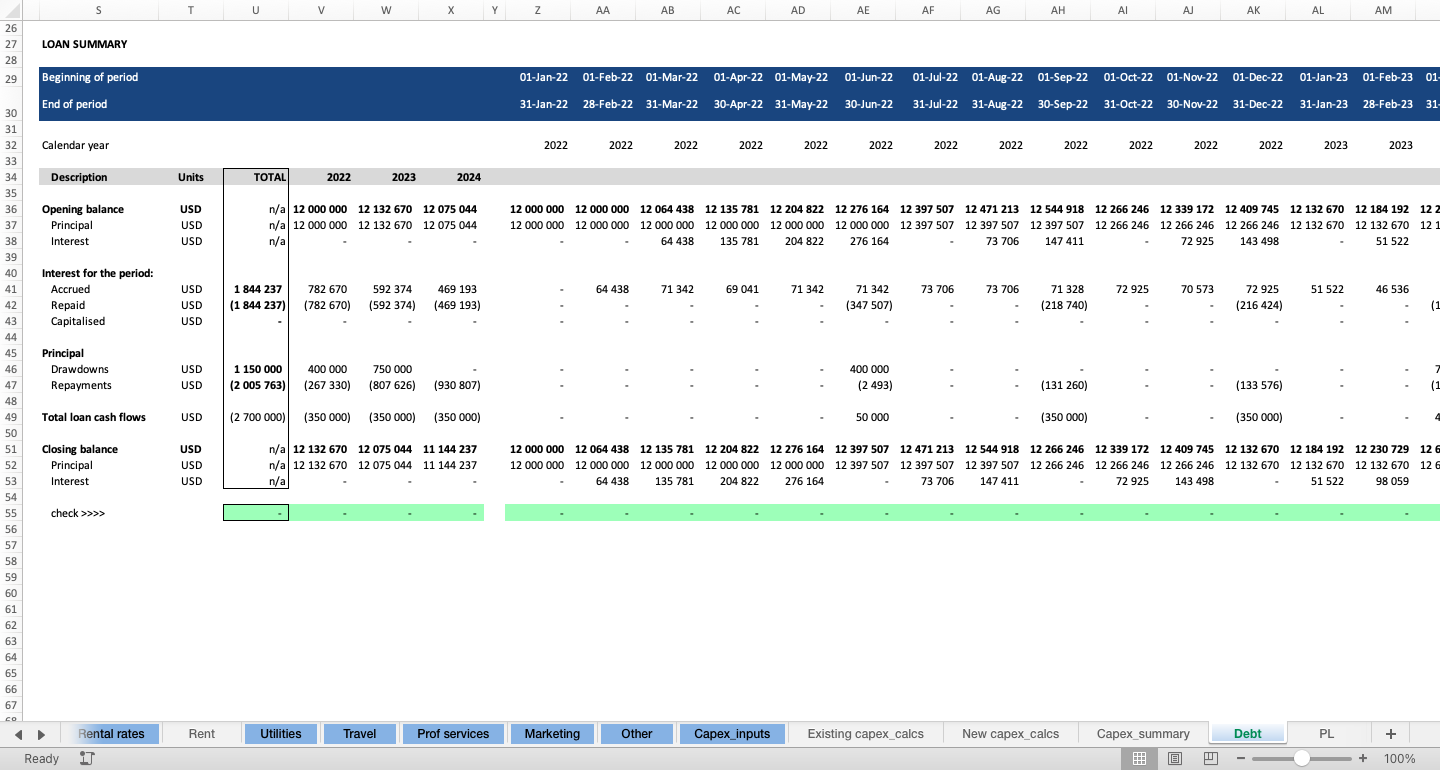The image size is (1440, 770).
Task: Select the 2024 year heading cell
Action: click(451, 177)
